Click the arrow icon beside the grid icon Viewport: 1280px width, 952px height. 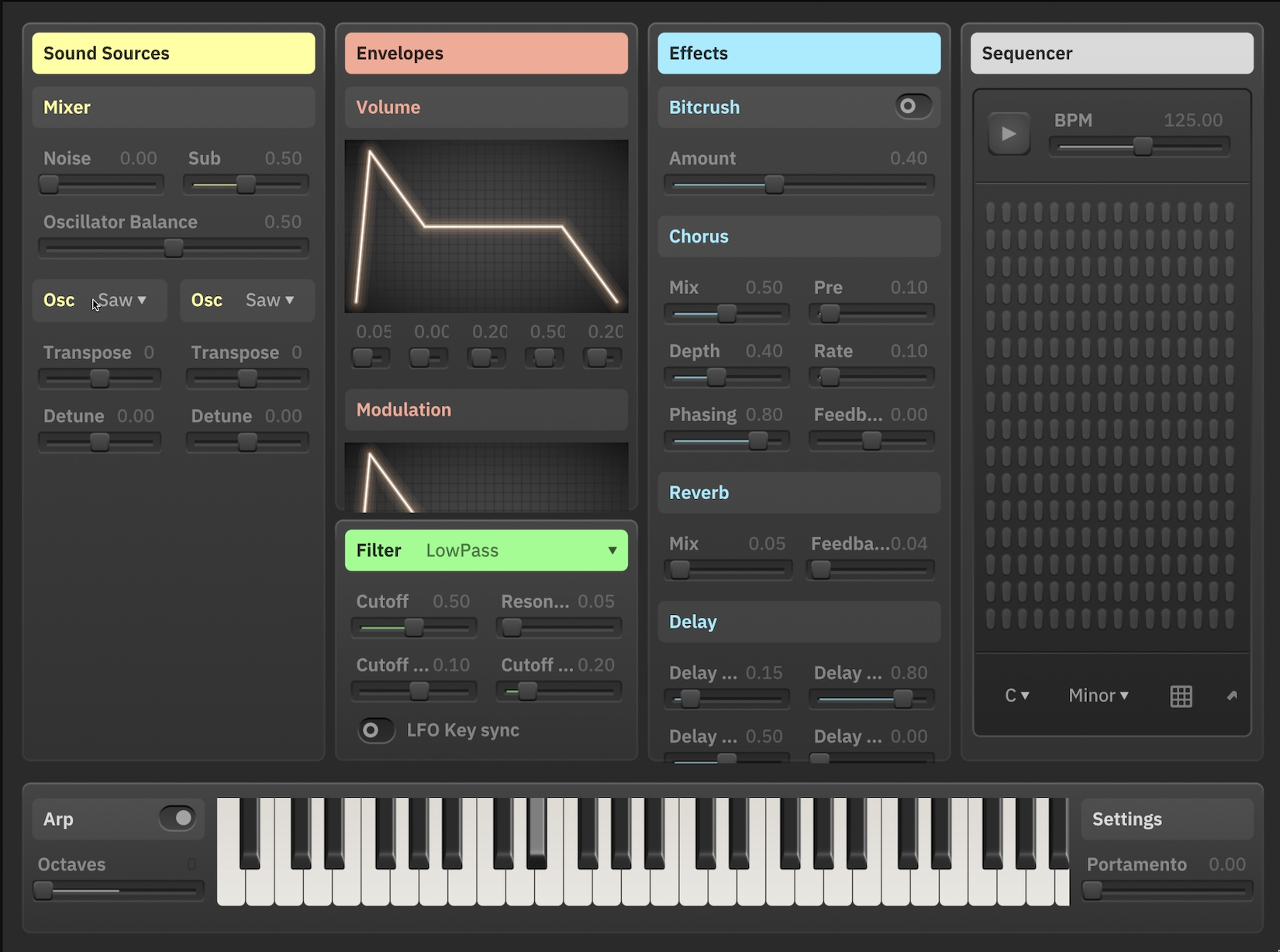point(1232,695)
